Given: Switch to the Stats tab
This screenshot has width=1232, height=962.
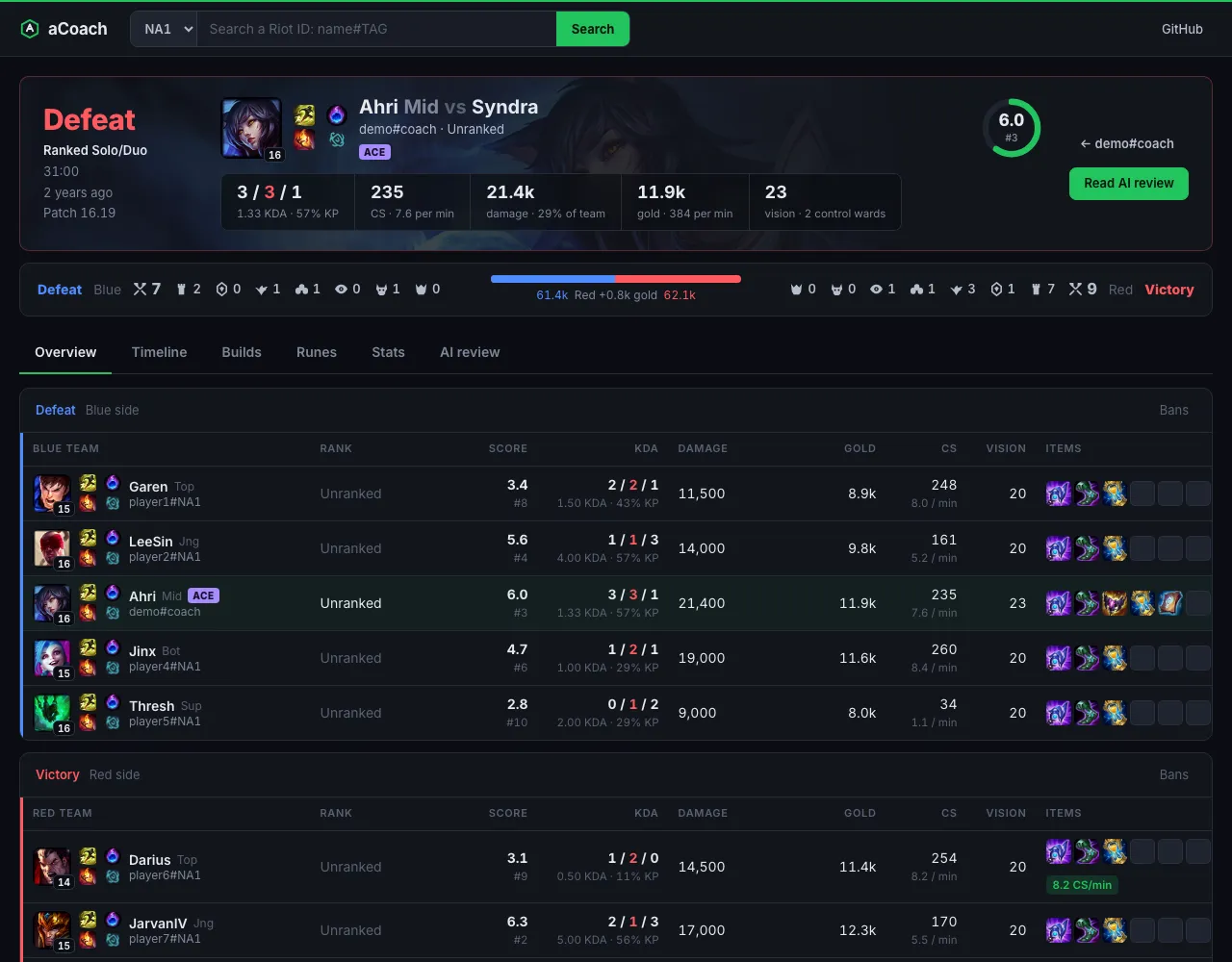Looking at the screenshot, I should coord(388,352).
